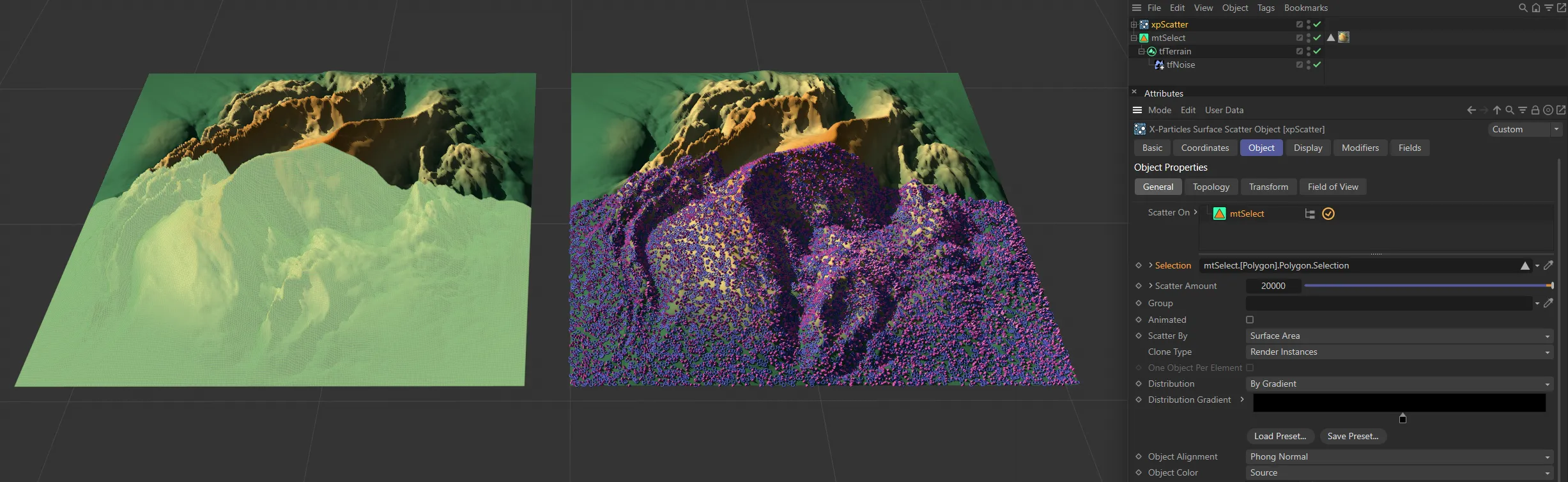Expand Selection parameter arrow
The image size is (1568, 482).
(x=1151, y=265)
